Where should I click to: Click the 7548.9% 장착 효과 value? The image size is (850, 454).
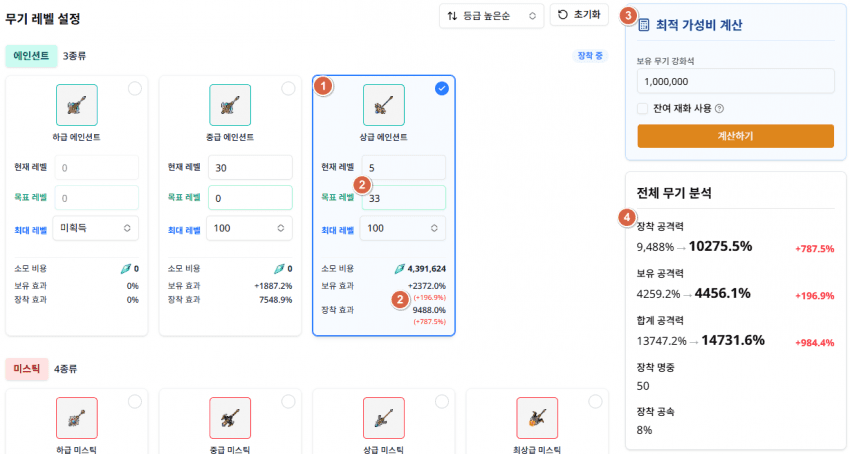[x=275, y=299]
